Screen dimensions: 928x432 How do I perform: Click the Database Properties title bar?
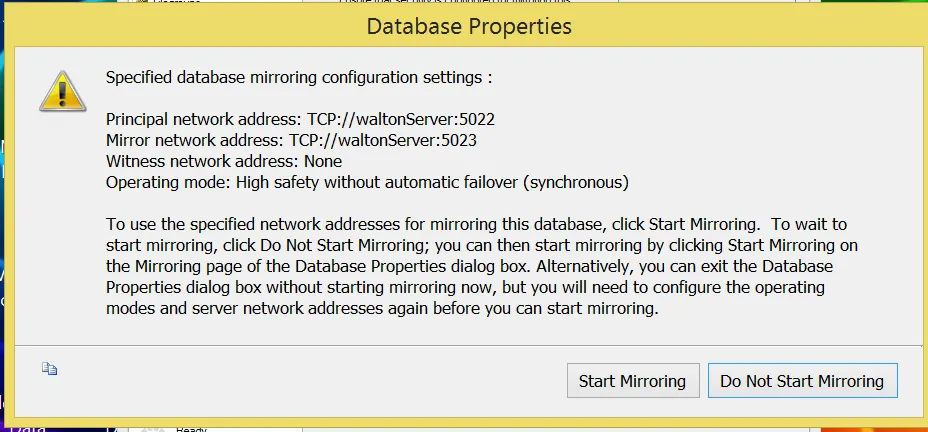pyautogui.click(x=468, y=26)
